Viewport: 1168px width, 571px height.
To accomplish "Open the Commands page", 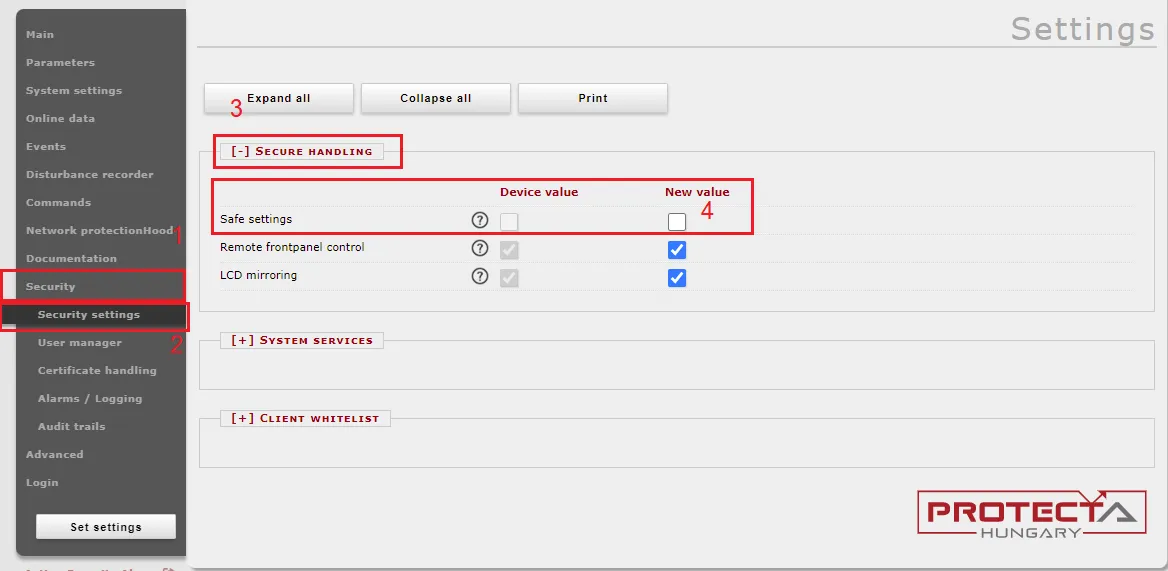I will 58,202.
